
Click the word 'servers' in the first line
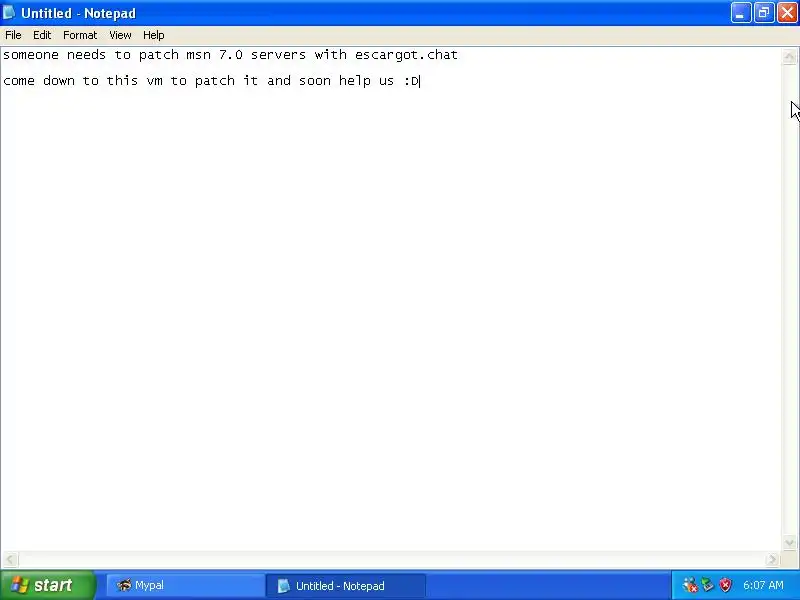tap(278, 55)
